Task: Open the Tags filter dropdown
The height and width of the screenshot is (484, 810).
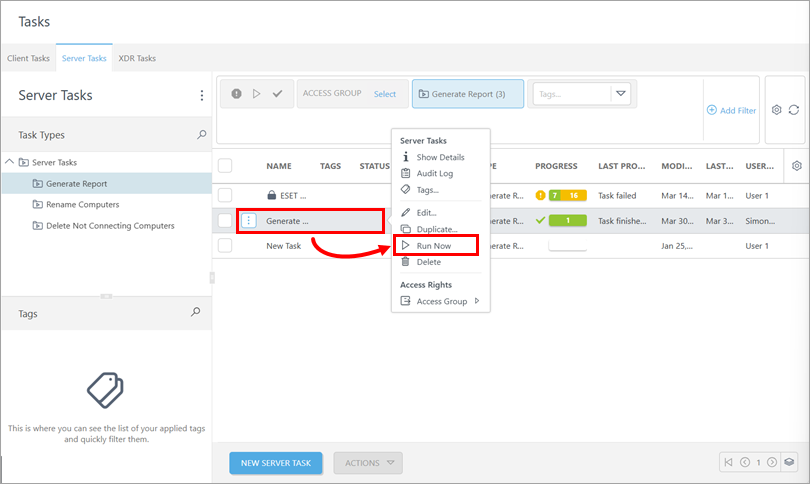Action: coord(621,94)
